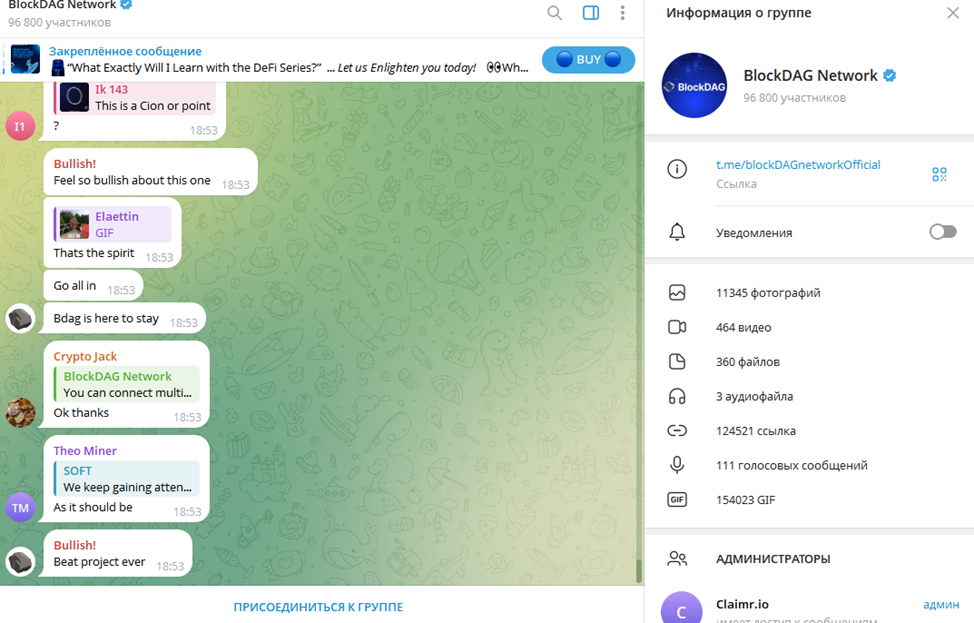Toggle the side panel layout icon
This screenshot has height=623, width=974.
[x=591, y=13]
